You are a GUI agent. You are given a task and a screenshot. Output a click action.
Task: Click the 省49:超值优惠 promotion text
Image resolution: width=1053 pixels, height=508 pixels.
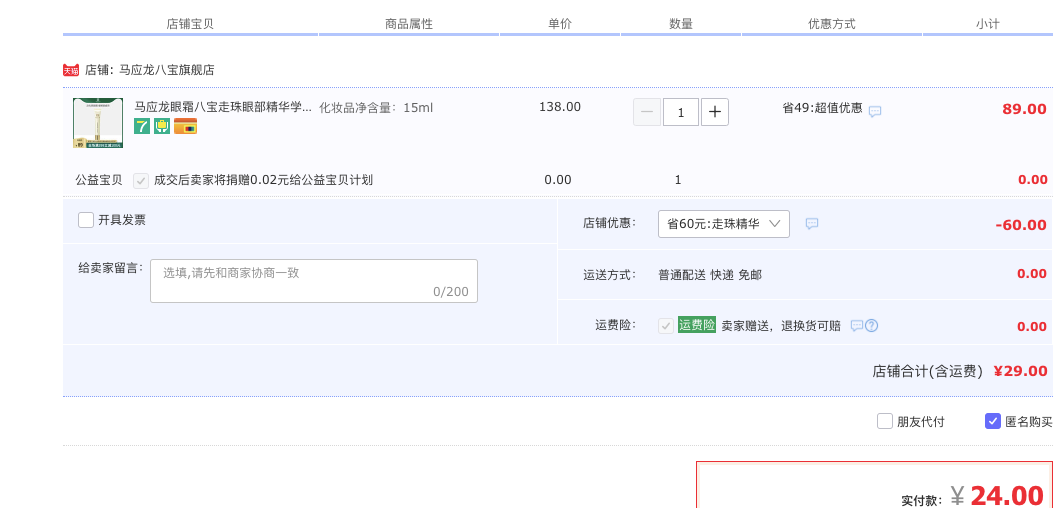pos(823,107)
